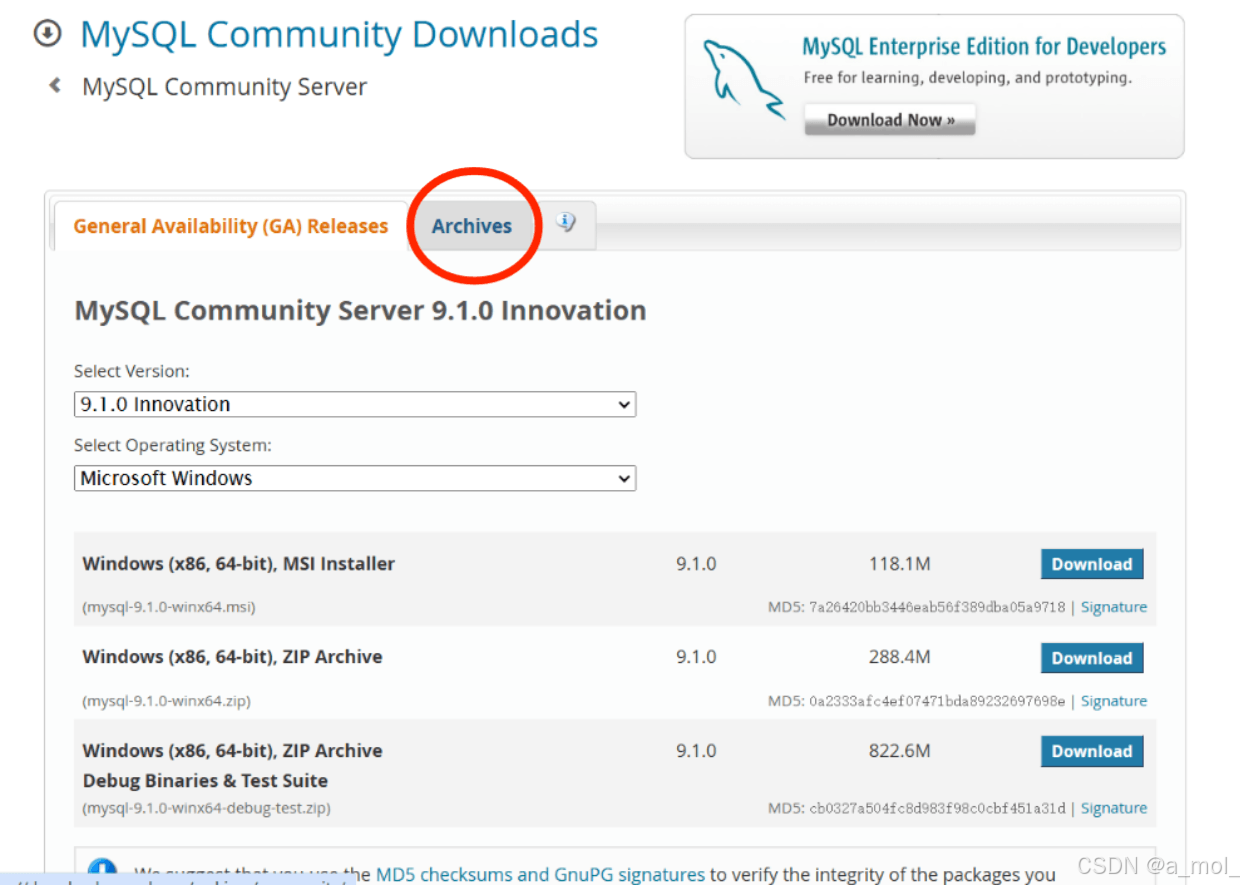1244x885 pixels.
Task: Click the MySQL Community Downloads heading
Action: pyautogui.click(x=339, y=34)
